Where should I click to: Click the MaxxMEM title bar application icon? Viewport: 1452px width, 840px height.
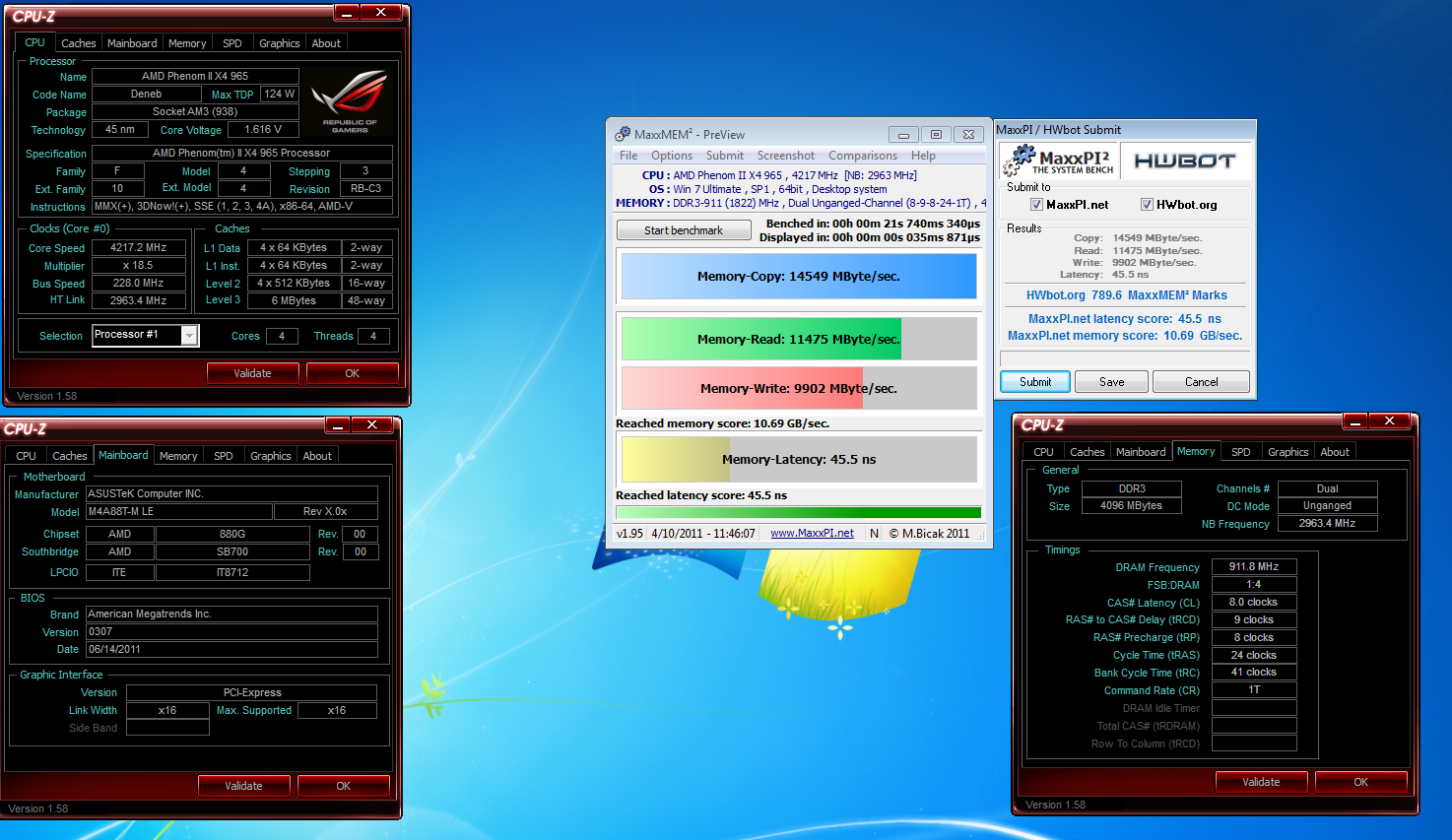[623, 134]
